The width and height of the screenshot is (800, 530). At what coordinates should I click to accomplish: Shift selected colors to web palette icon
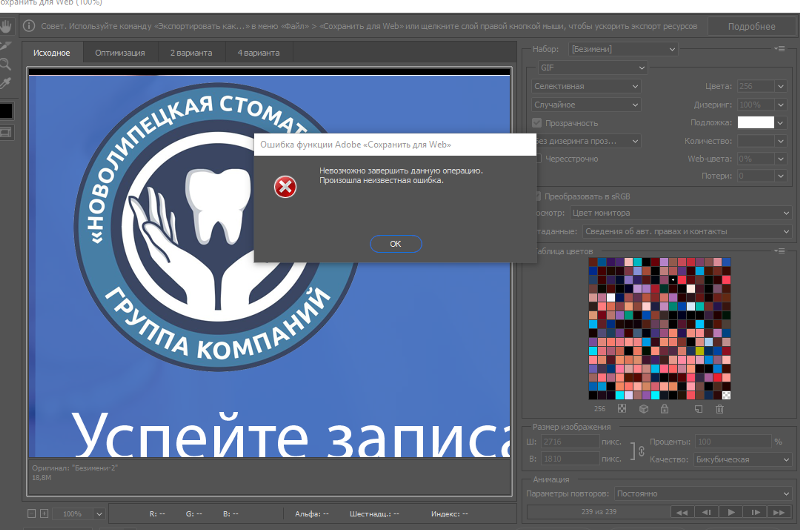tap(643, 409)
